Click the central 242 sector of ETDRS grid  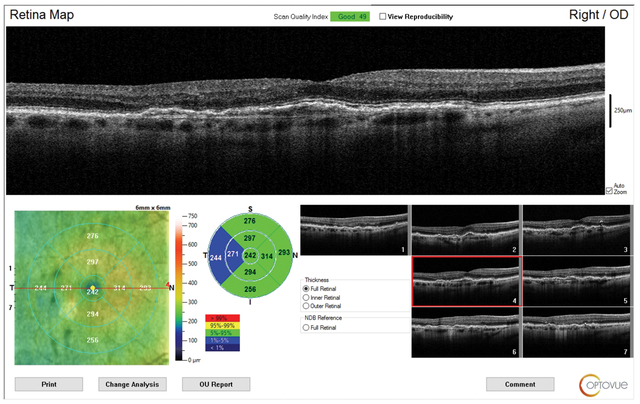pyautogui.click(x=250, y=257)
